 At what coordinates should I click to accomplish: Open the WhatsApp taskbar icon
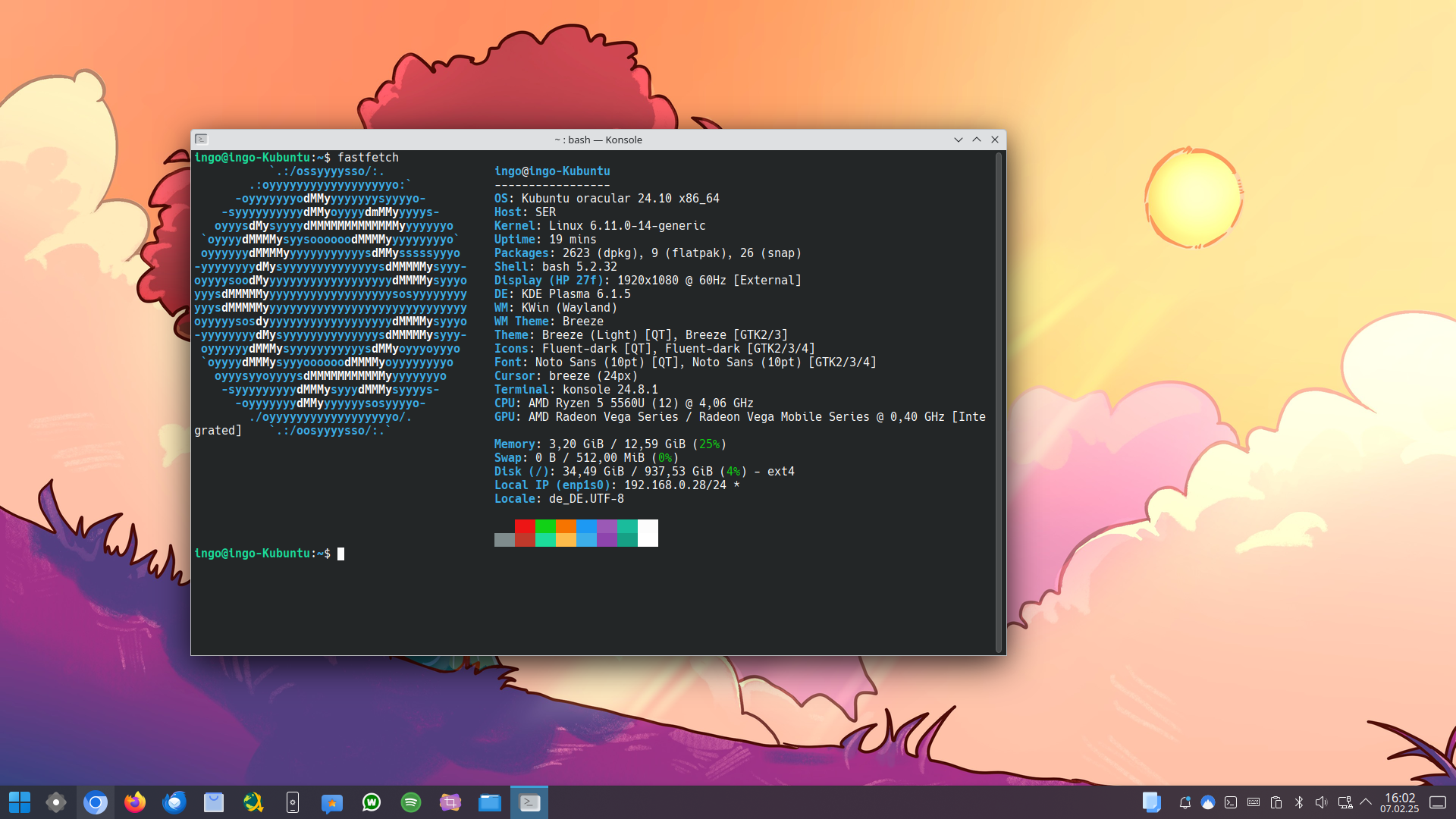pyautogui.click(x=372, y=802)
